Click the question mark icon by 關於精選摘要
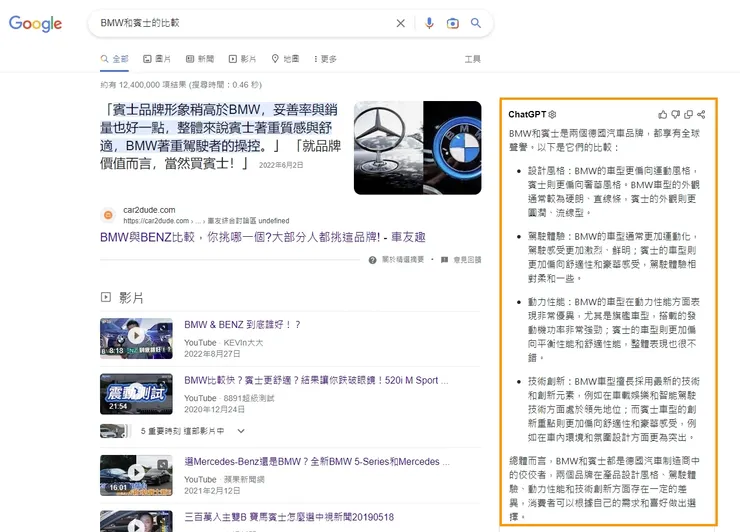The image size is (740, 532). tap(372, 260)
